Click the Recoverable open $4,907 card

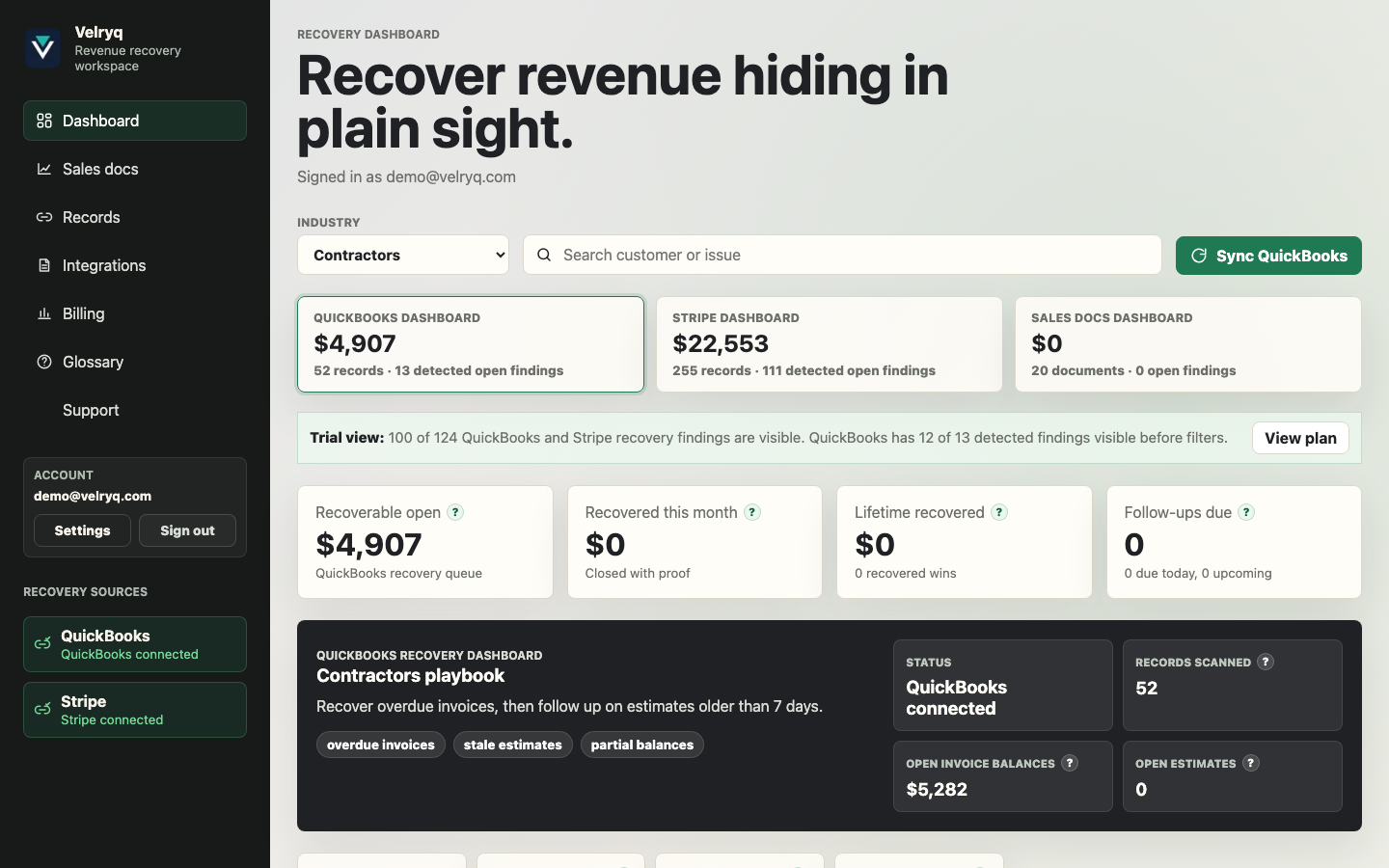coord(425,542)
